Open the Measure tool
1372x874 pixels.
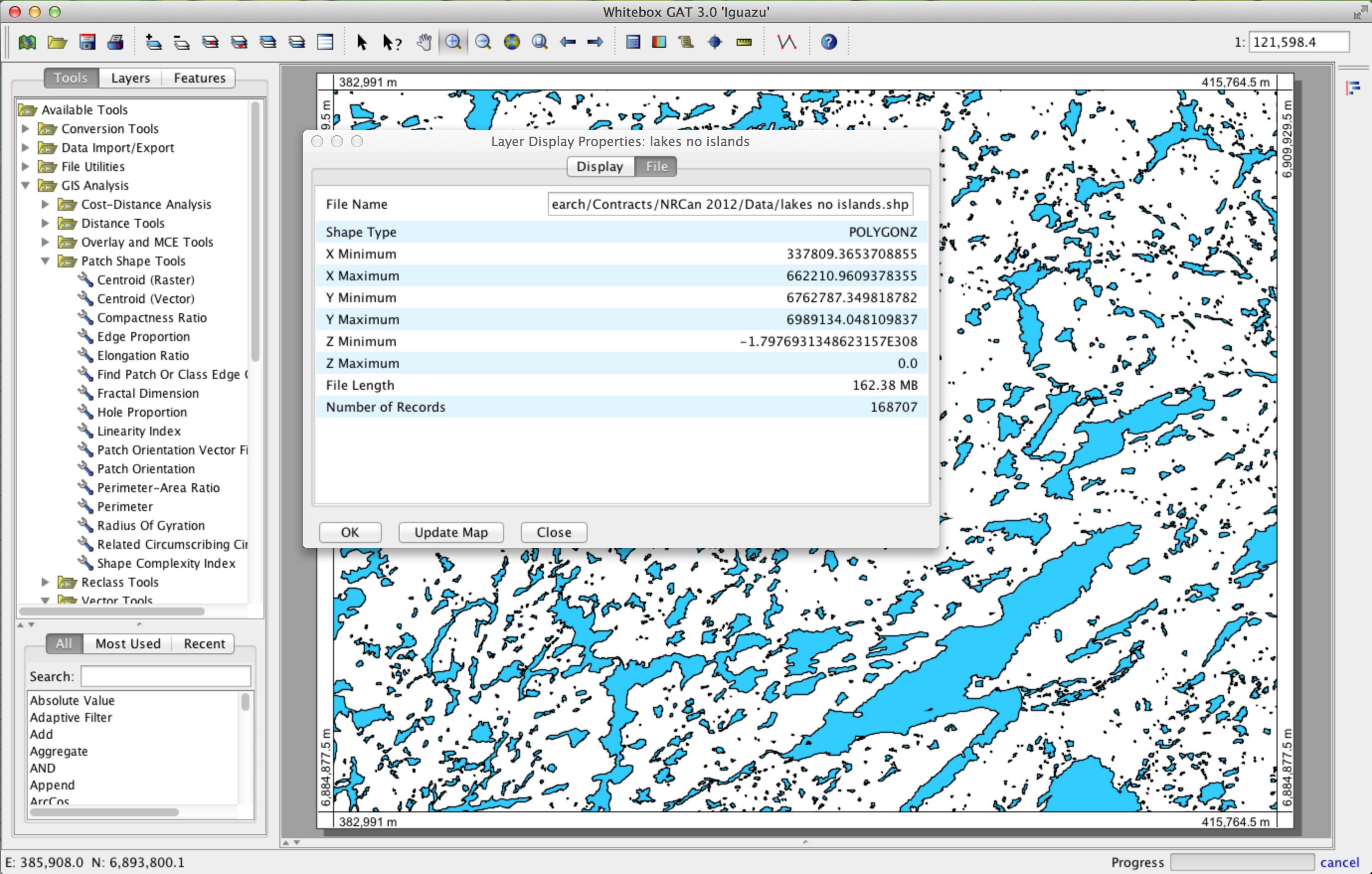(x=744, y=42)
